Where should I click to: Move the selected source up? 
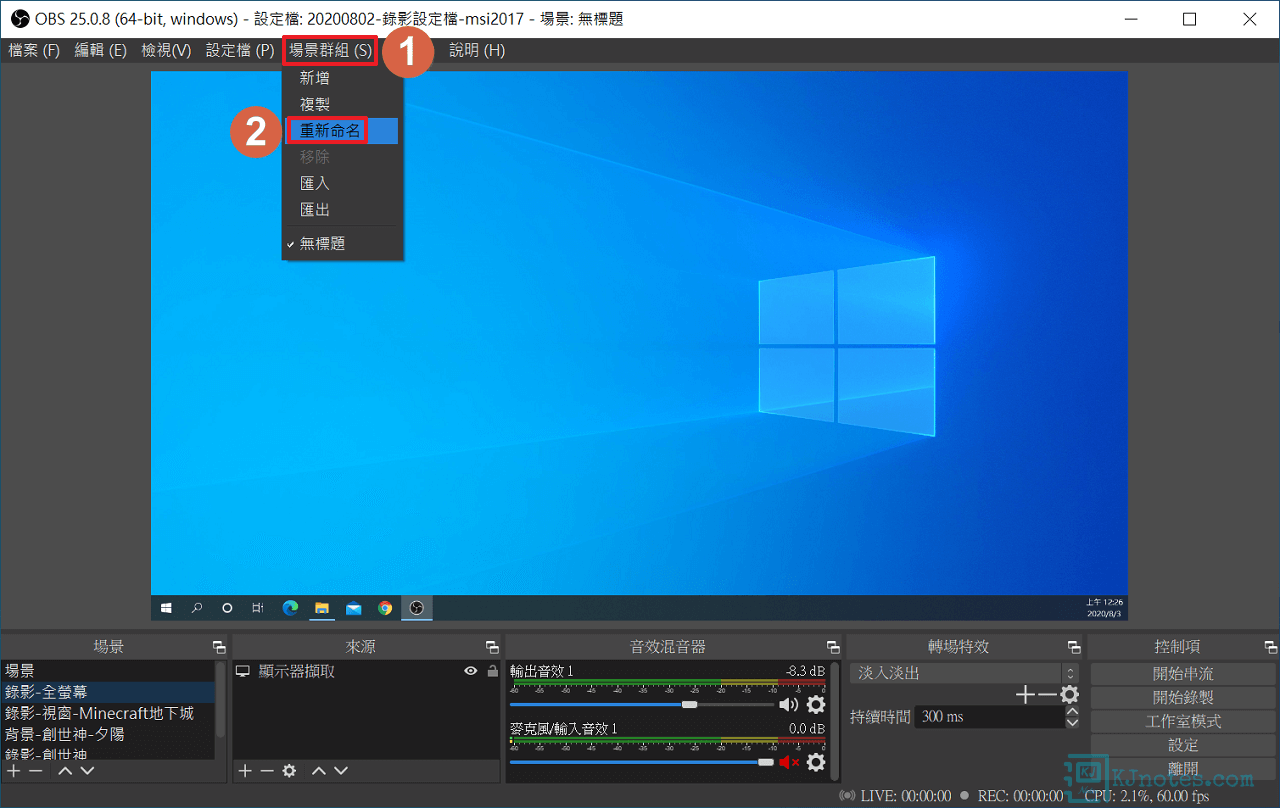[x=319, y=770]
